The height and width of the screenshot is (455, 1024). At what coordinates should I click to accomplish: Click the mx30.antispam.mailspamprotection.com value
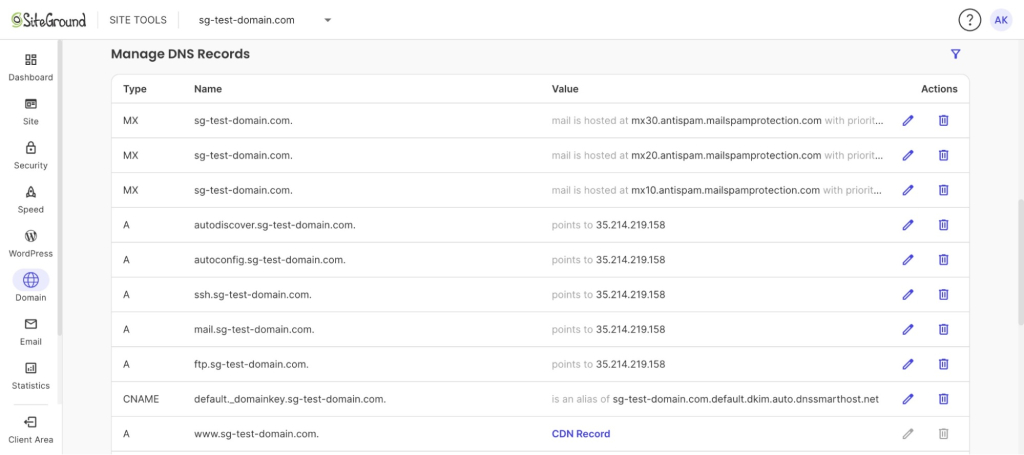[726, 120]
